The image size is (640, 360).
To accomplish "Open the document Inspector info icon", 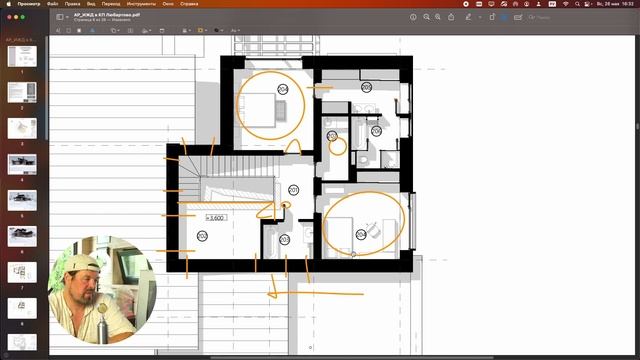I will tap(413, 17).
